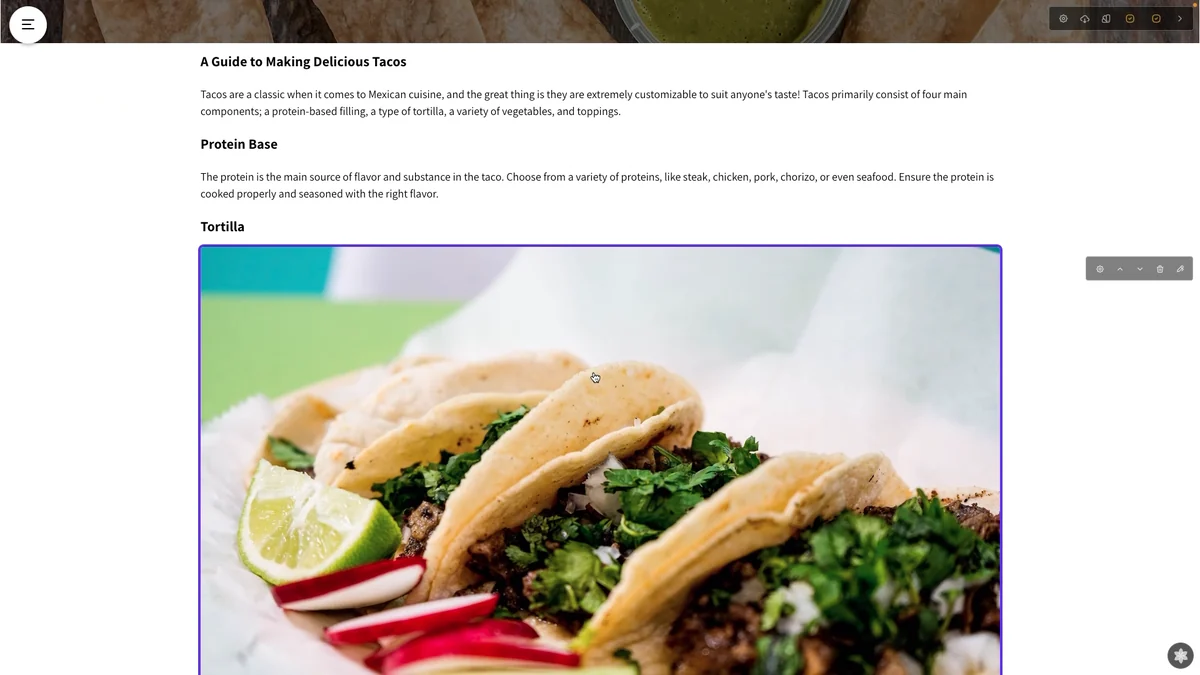Screen dimensions: 1200x675
Task: Click the paragraph about protein choices
Action: coord(597,185)
